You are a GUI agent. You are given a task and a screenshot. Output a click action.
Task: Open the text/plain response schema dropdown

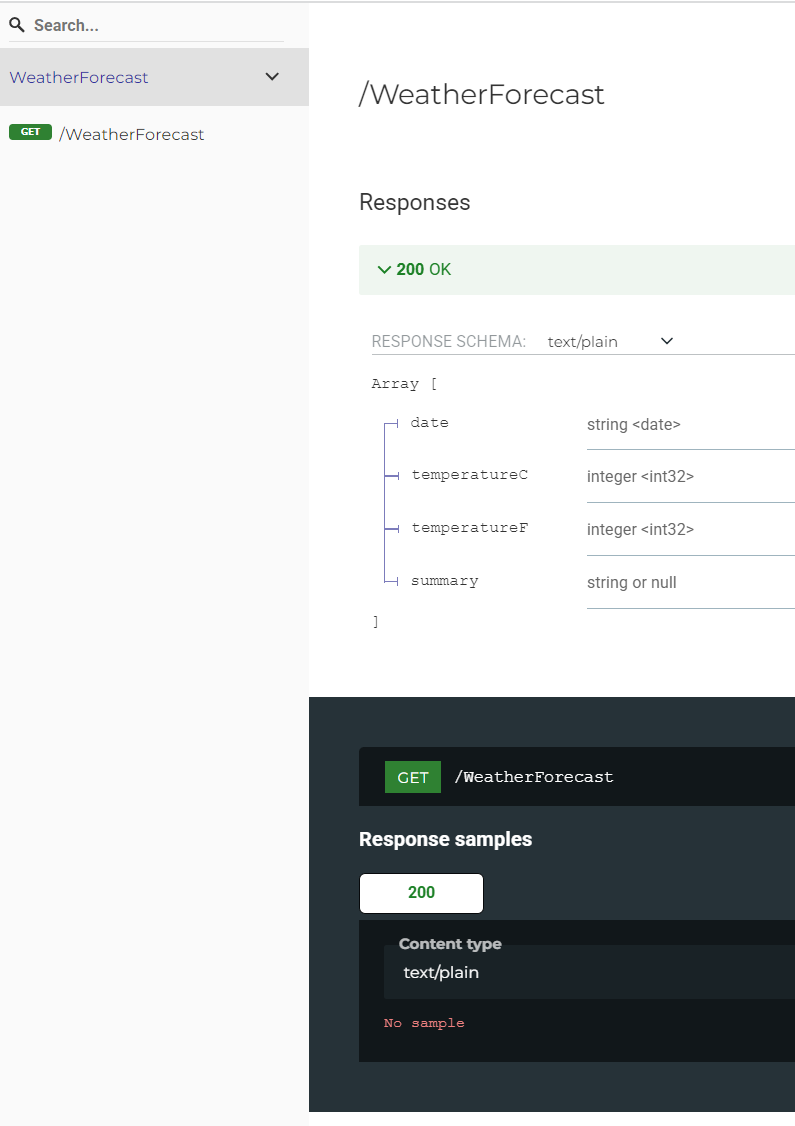(610, 342)
